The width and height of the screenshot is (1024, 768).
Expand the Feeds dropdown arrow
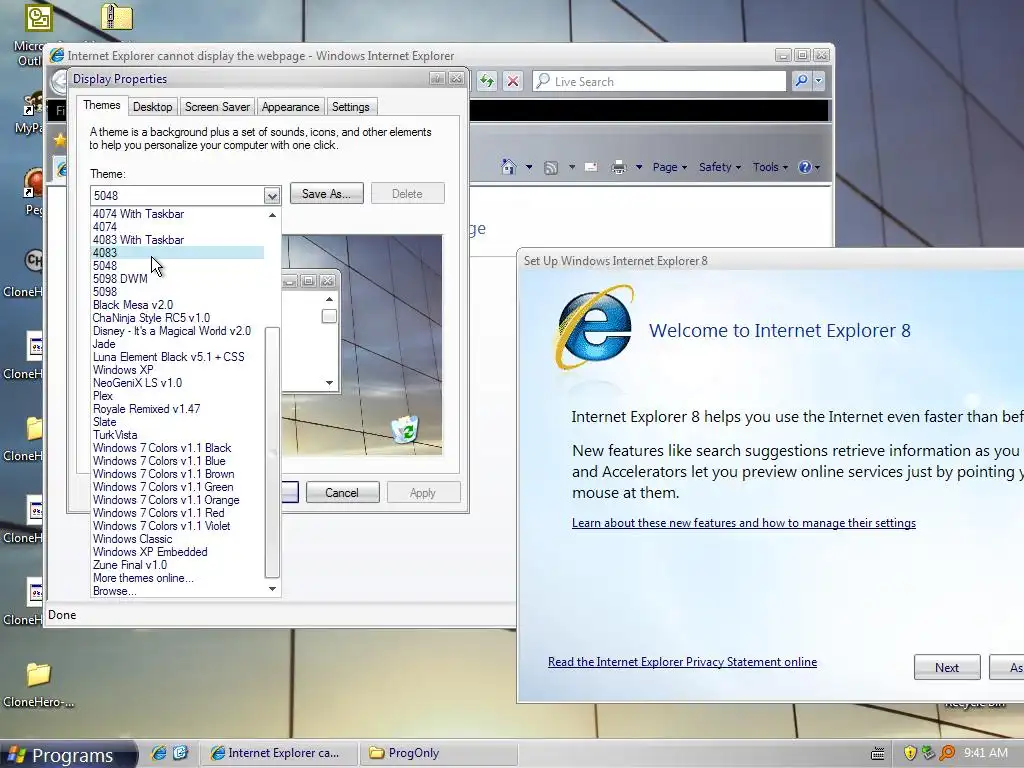point(571,167)
